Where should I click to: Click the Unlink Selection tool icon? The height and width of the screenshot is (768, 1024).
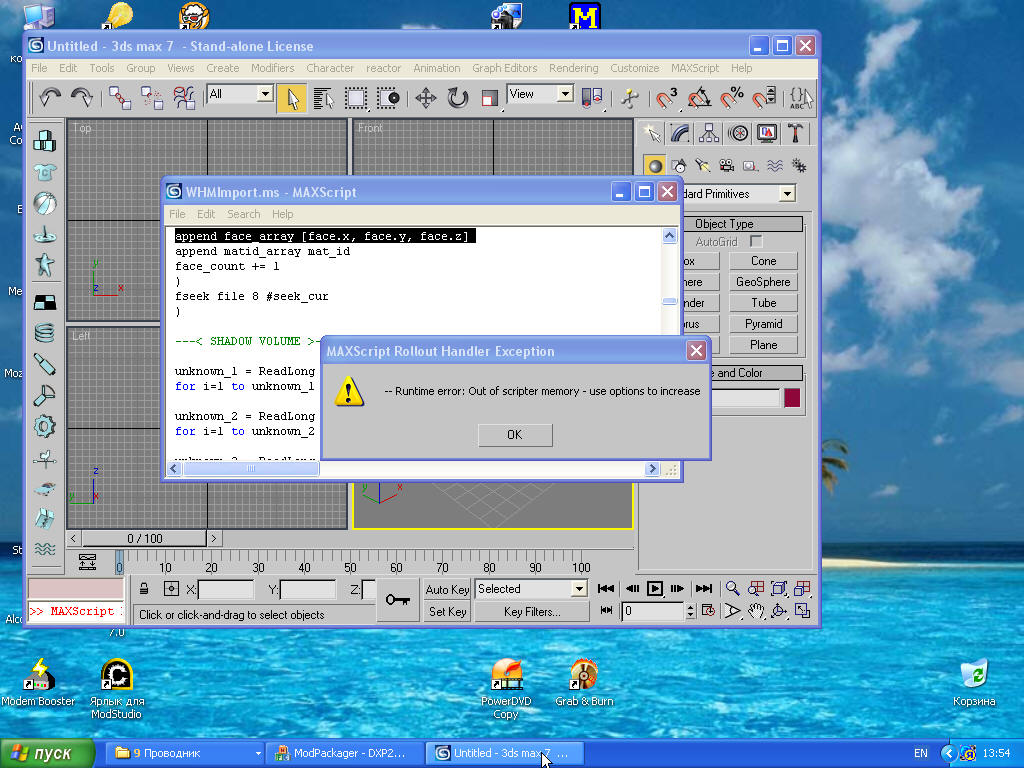152,98
